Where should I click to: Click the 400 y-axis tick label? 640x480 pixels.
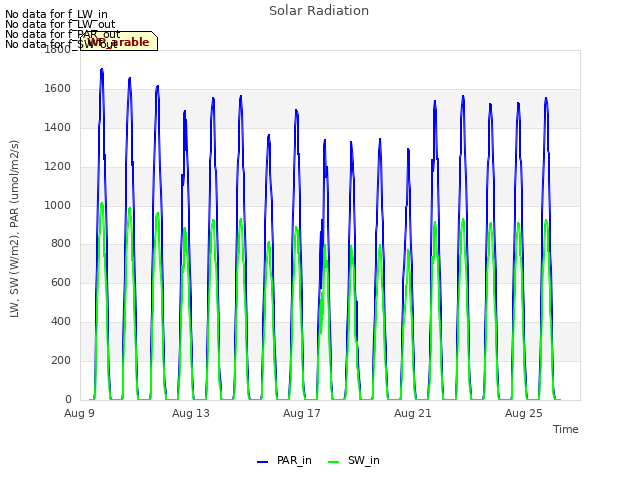click(x=61, y=322)
